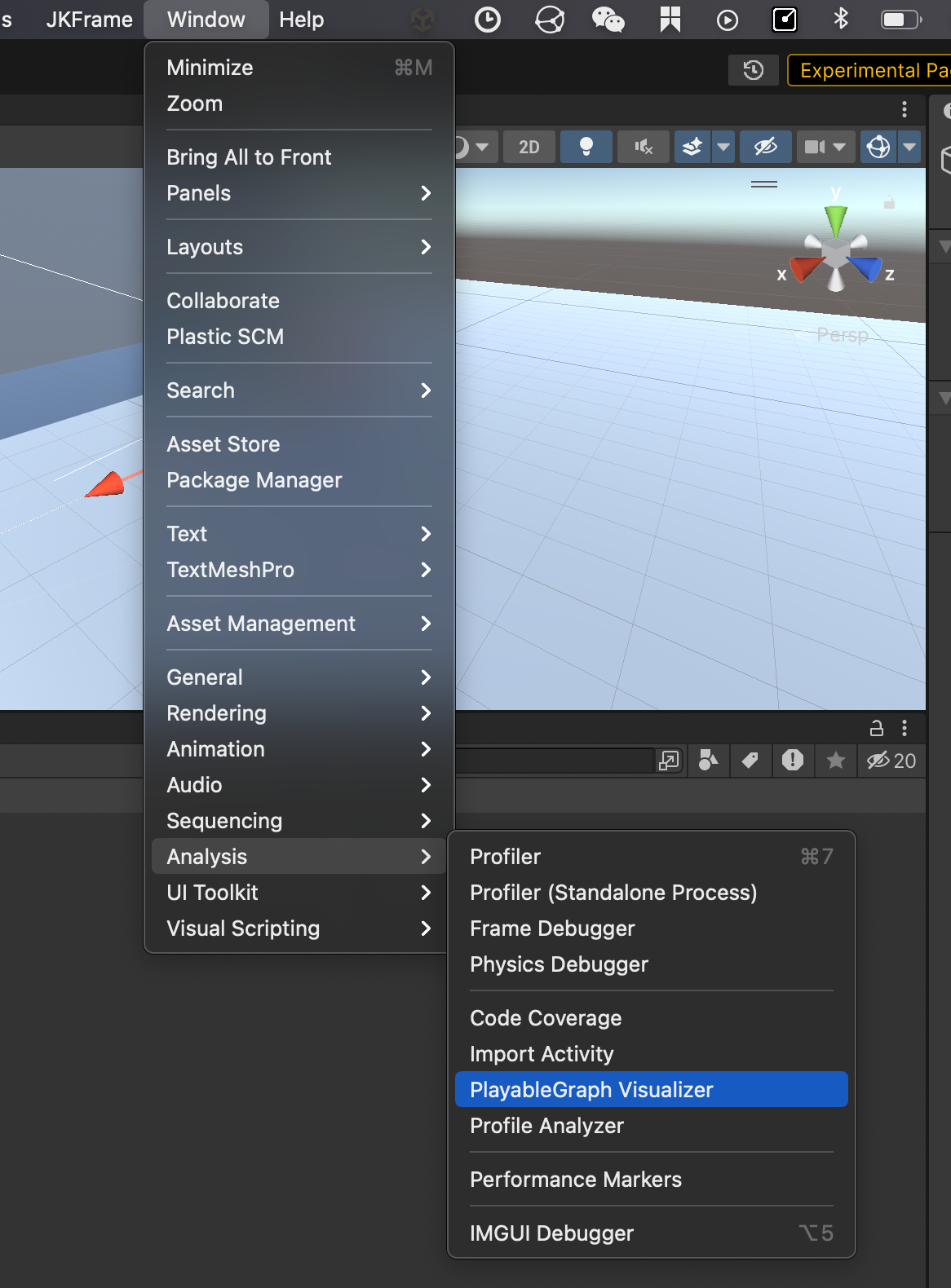The image size is (951, 1288).
Task: Open the Search by Type filter icon
Action: click(x=709, y=761)
